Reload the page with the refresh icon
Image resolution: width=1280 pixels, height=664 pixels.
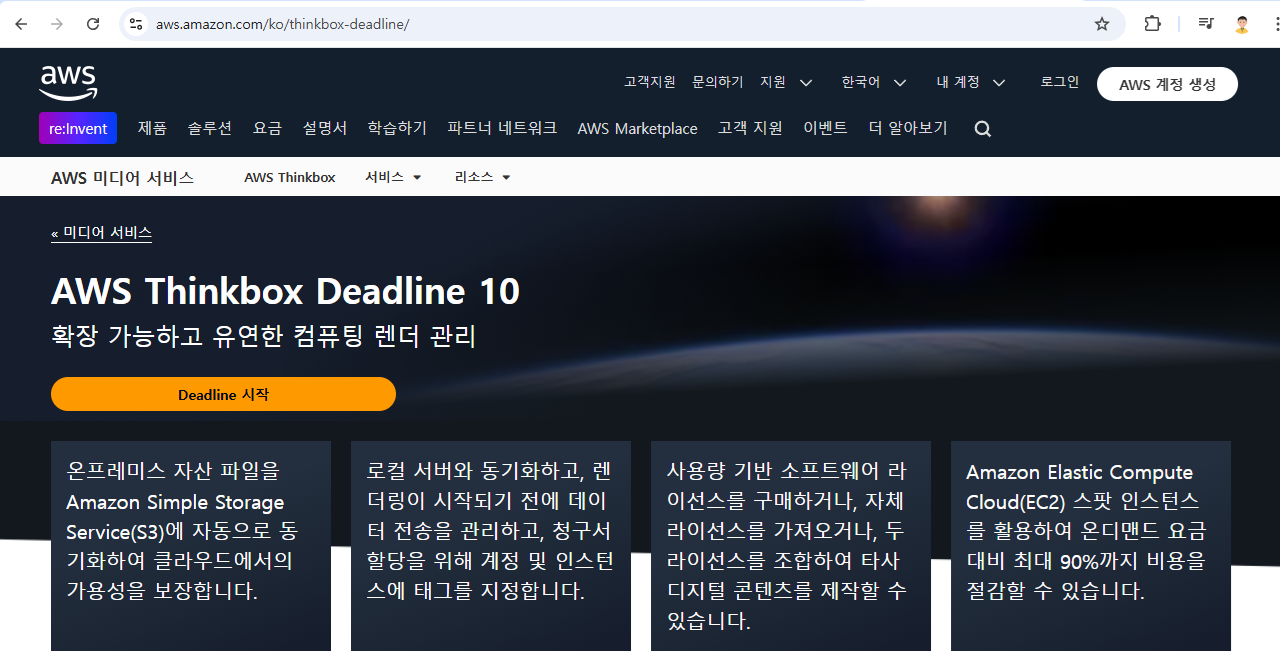point(93,24)
